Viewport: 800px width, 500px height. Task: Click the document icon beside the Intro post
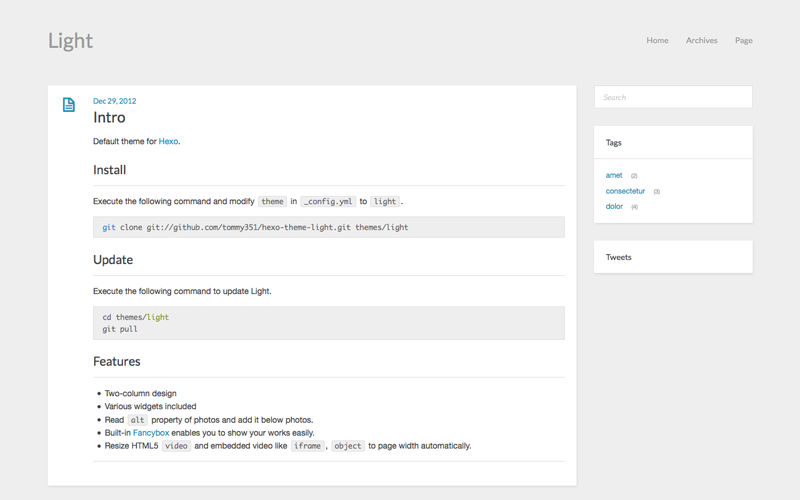pos(69,105)
